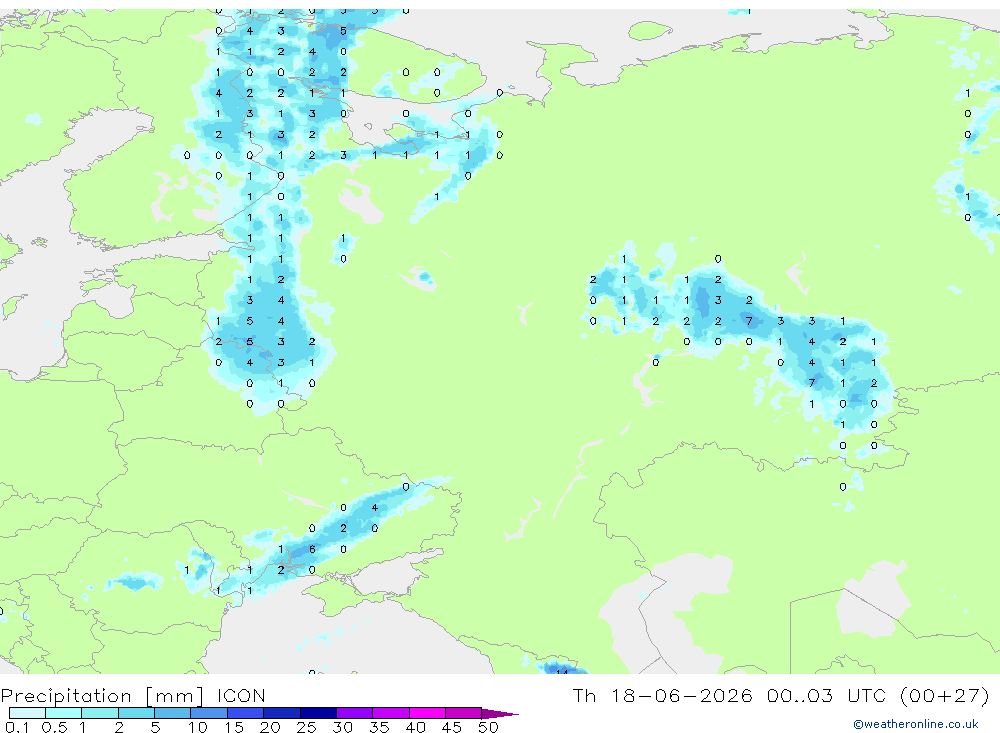
Task: Click the "ICON" model name label
Action: (241, 695)
